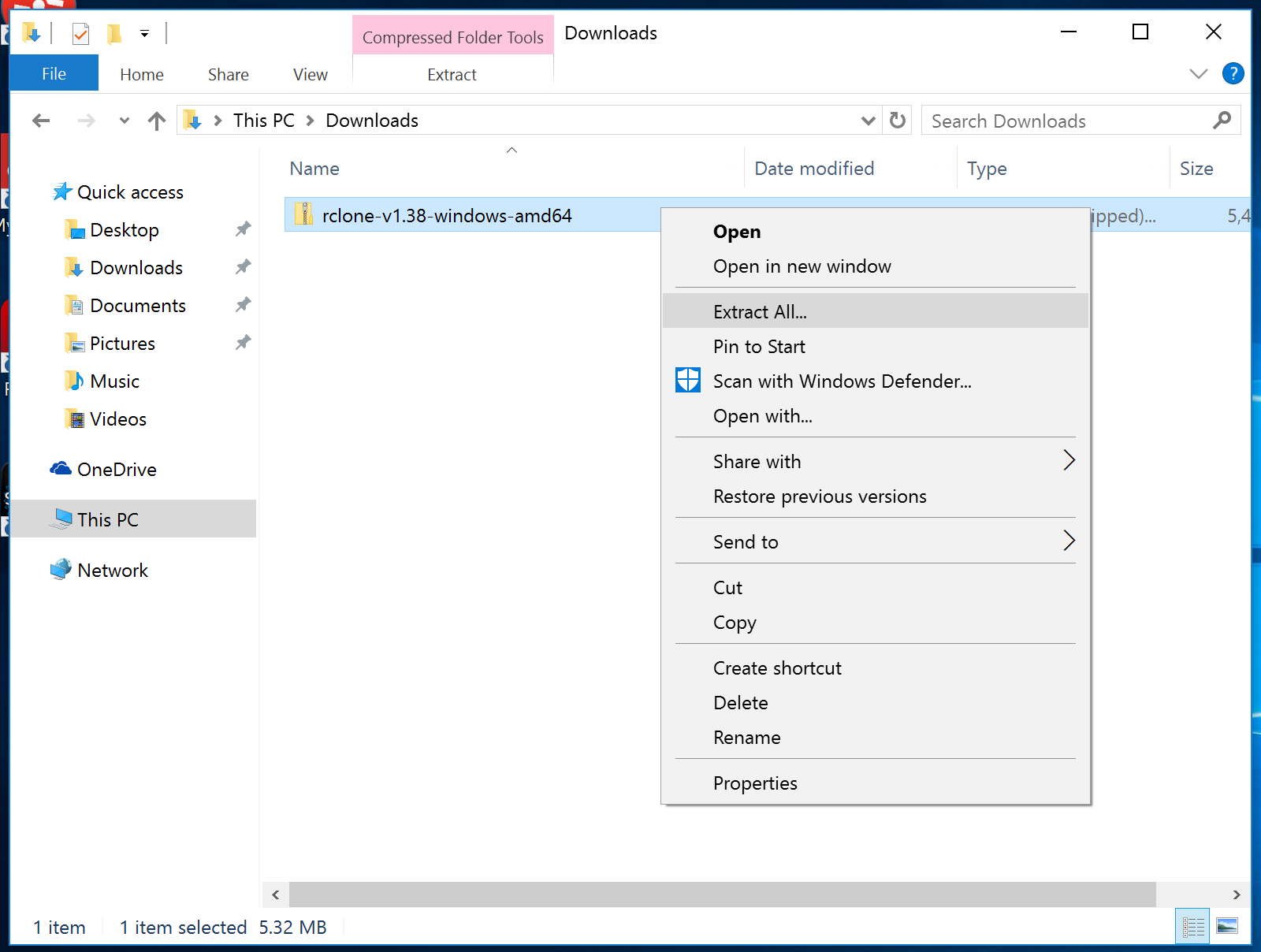The image size is (1261, 952).
Task: Go up one folder level with arrow
Action: pos(157,121)
